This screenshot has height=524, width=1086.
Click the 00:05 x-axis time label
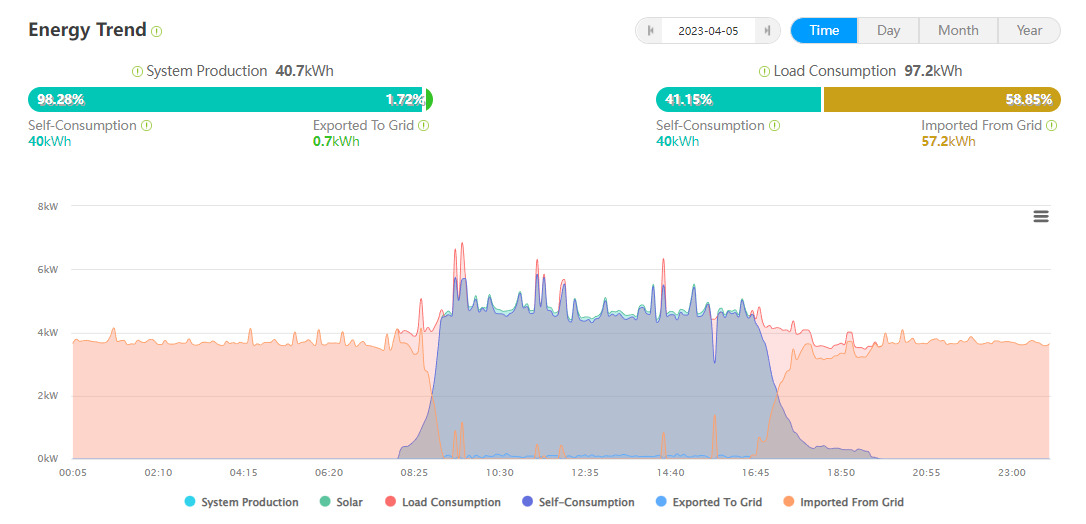[x=73, y=473]
